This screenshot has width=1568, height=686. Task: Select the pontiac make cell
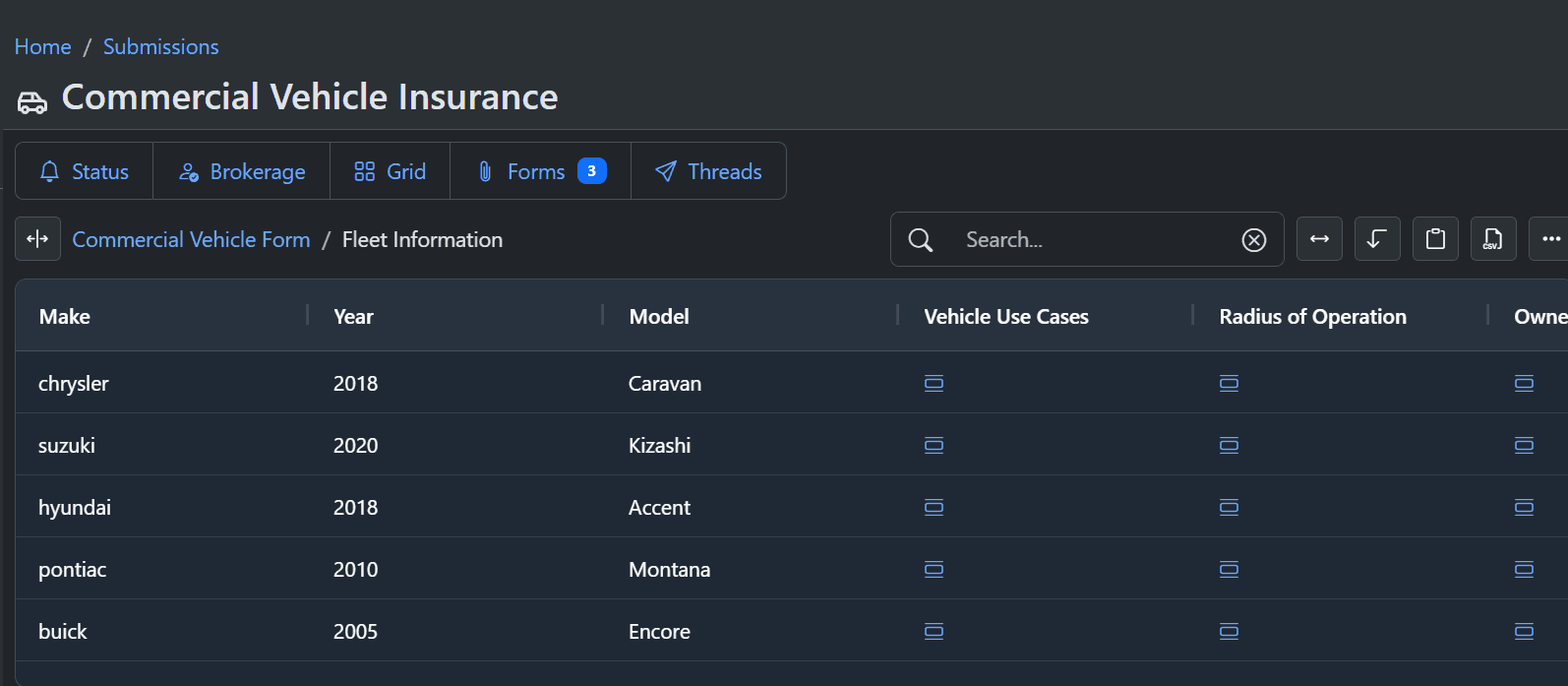pos(162,569)
